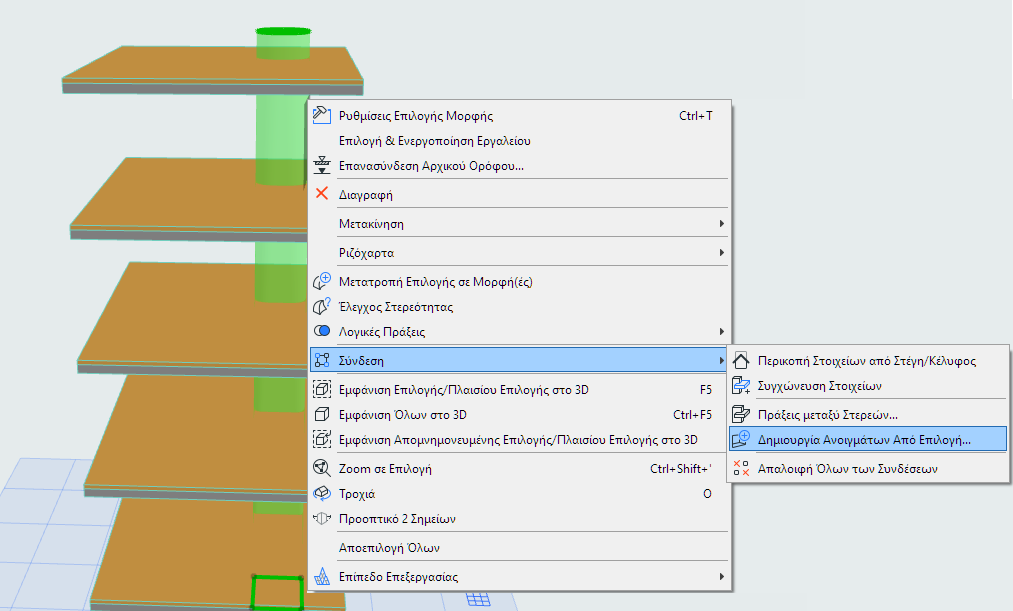
Task: Open the Λογικές Πράξεις entry
Action: tap(520, 331)
